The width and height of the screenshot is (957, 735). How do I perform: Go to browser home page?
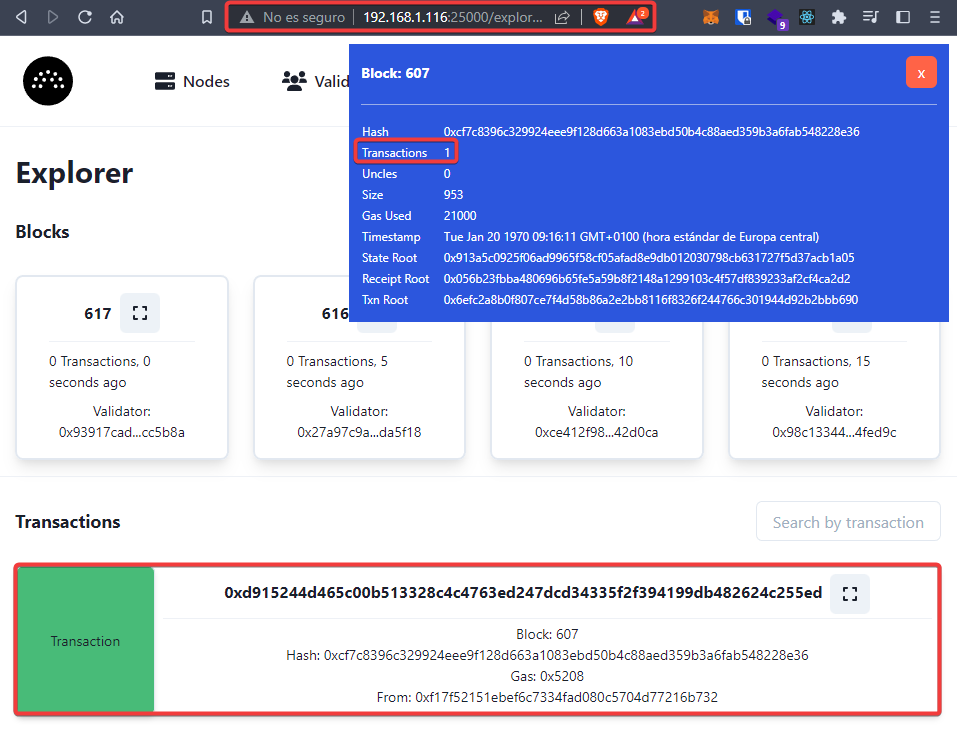(x=117, y=17)
